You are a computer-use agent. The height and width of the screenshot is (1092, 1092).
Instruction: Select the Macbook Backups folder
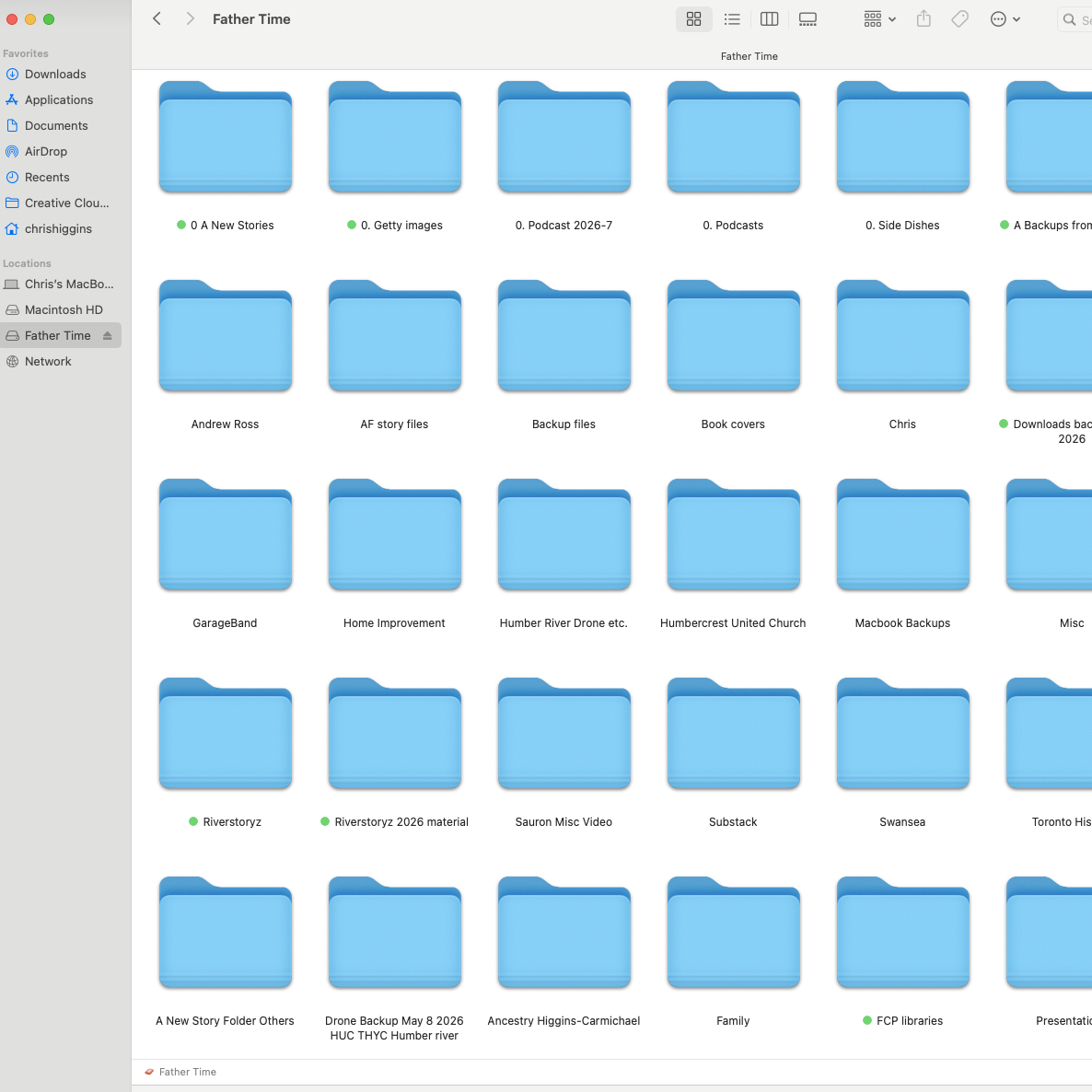[902, 534]
